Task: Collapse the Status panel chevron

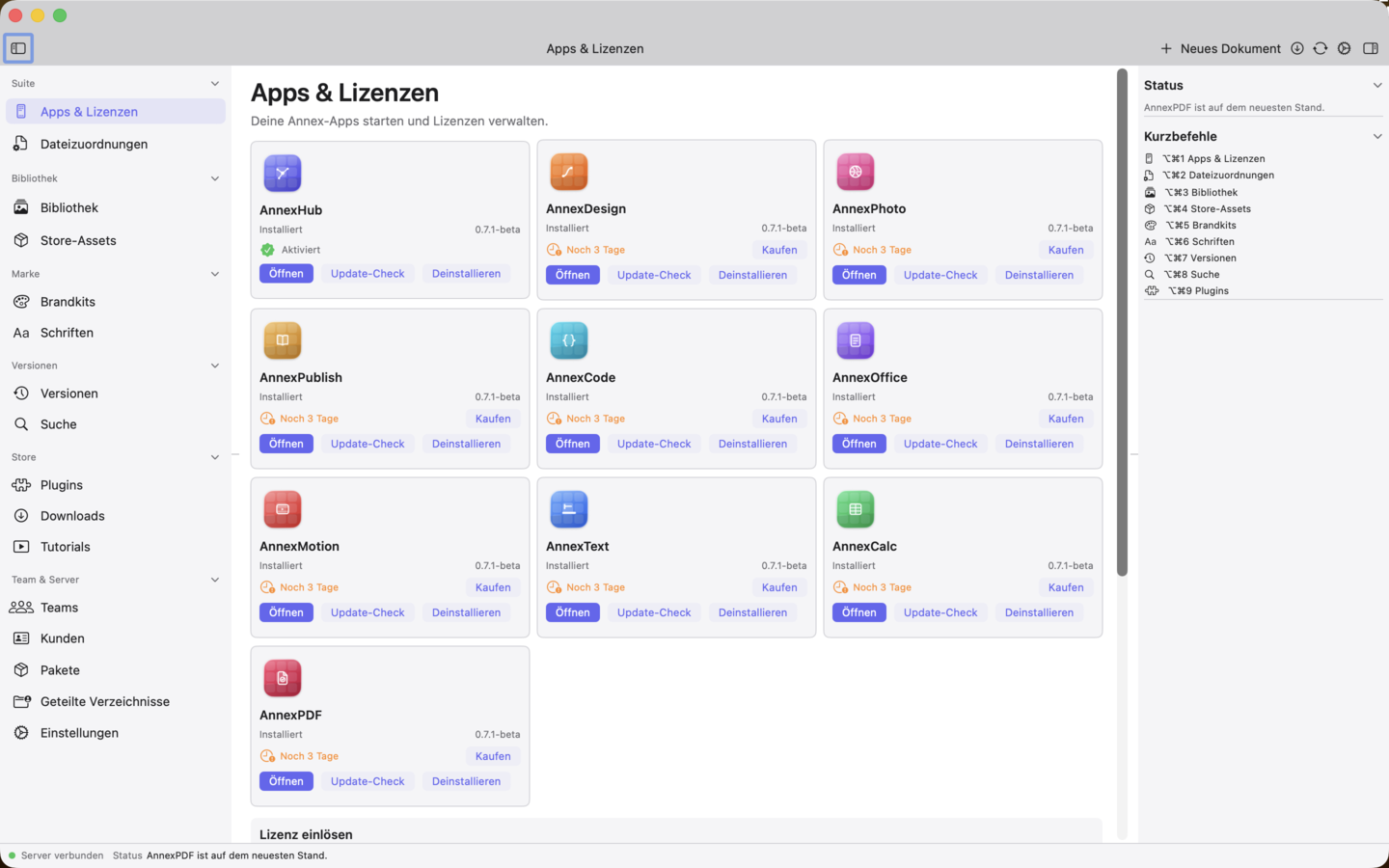Action: tap(1377, 86)
